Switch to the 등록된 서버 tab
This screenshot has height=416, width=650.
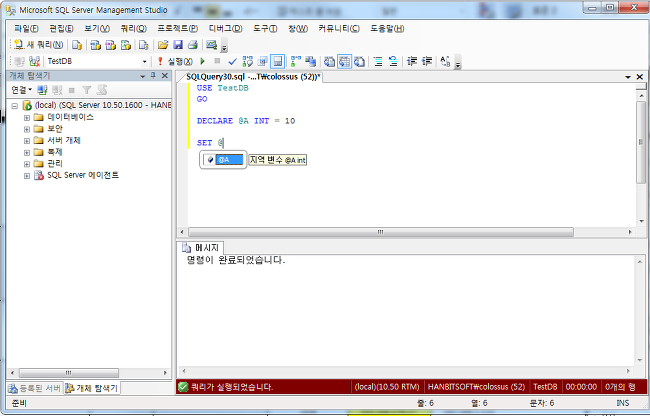[35, 388]
